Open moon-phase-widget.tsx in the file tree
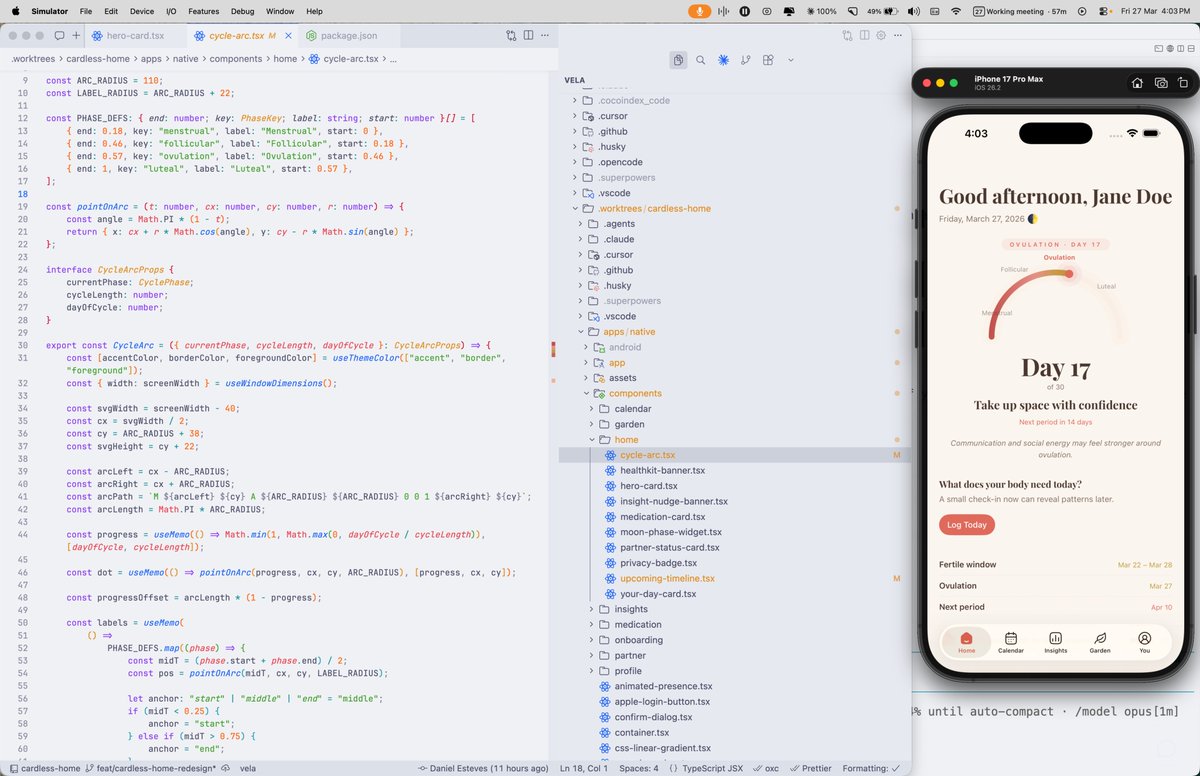The height and width of the screenshot is (776, 1200). 670,532
